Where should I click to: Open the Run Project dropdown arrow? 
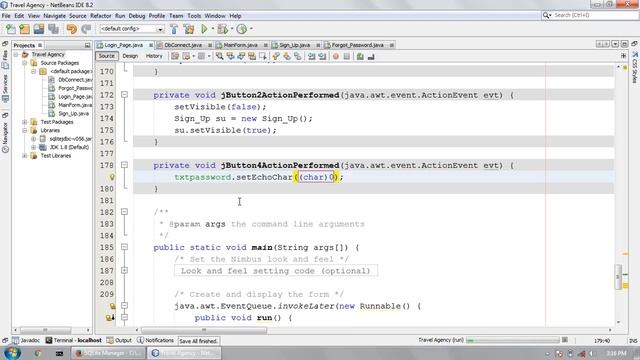213,29
